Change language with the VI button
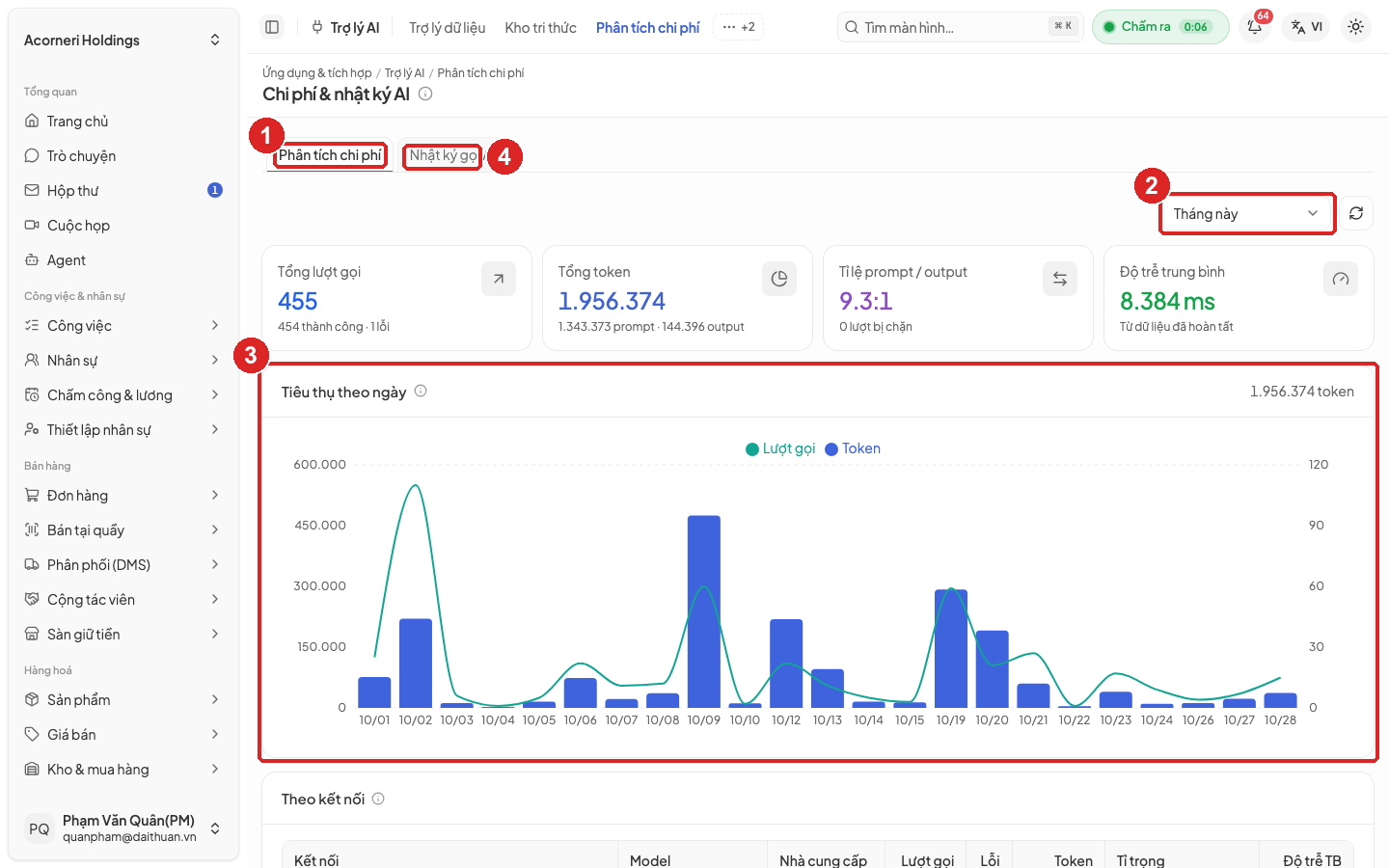This screenshot has width=1389, height=868. 1307,27
